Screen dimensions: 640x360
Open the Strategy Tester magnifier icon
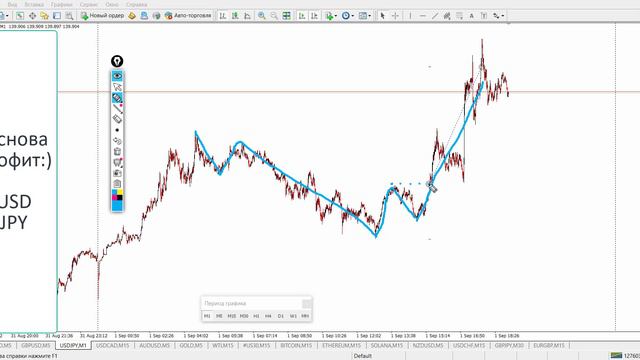(69, 16)
